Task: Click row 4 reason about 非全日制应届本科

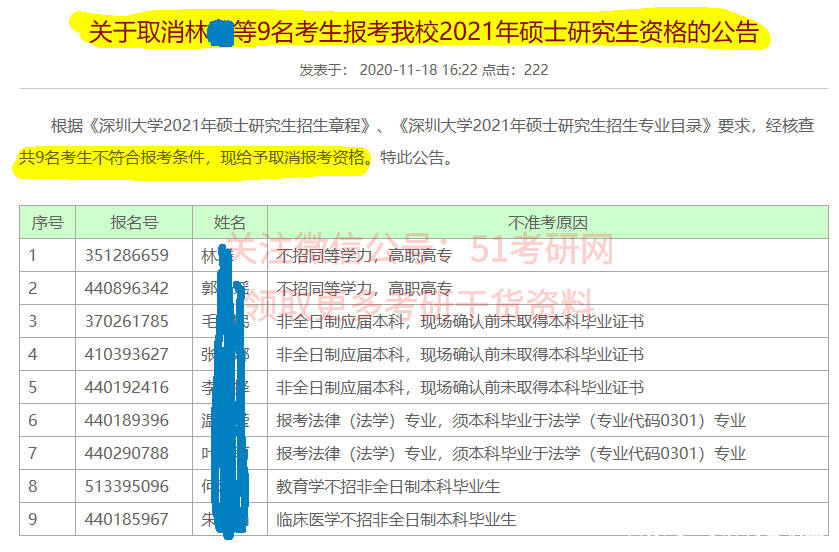Action: [460, 355]
